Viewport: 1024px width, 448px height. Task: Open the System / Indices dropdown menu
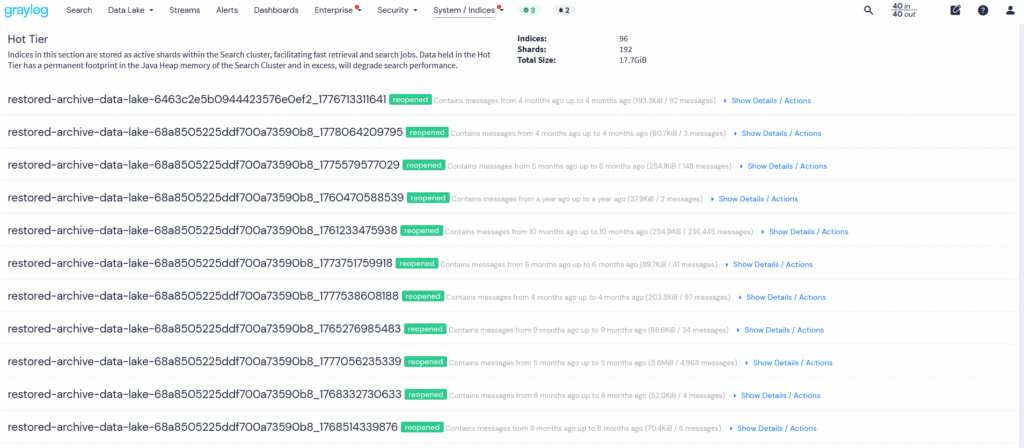468,10
